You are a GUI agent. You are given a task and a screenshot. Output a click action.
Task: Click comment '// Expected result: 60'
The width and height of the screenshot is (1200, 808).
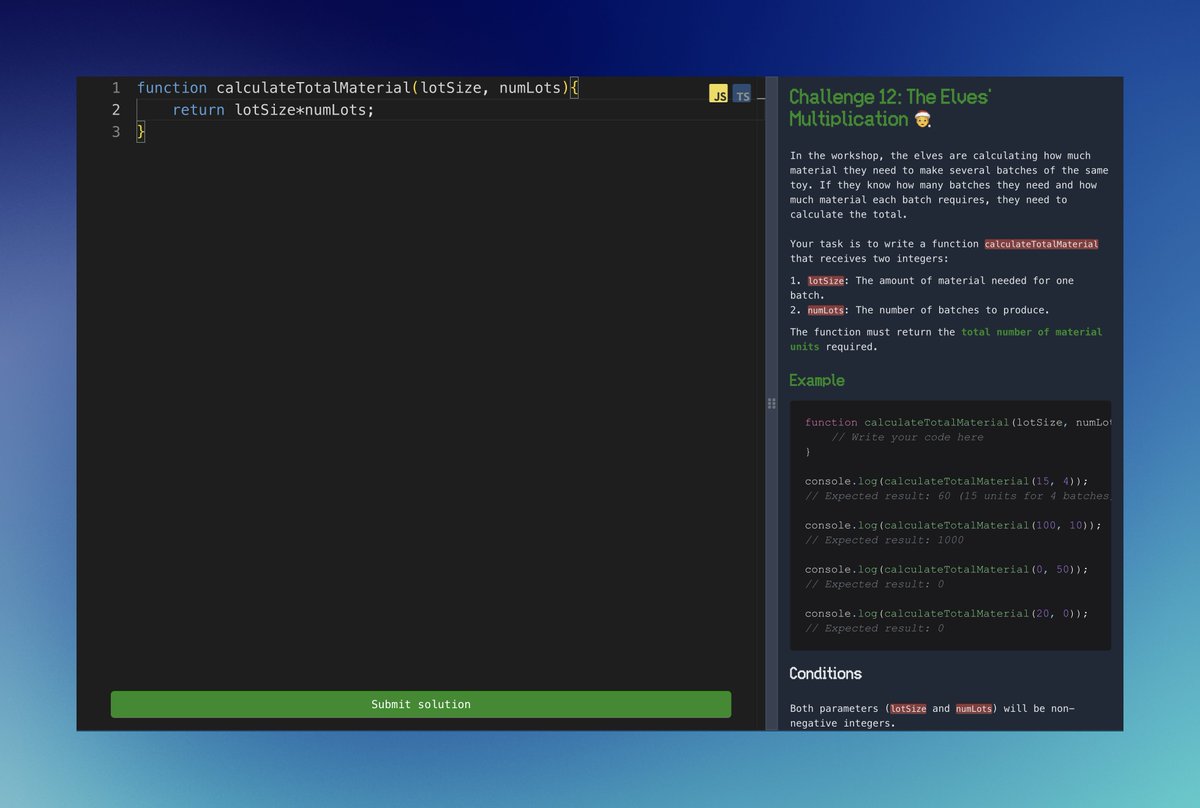point(958,496)
